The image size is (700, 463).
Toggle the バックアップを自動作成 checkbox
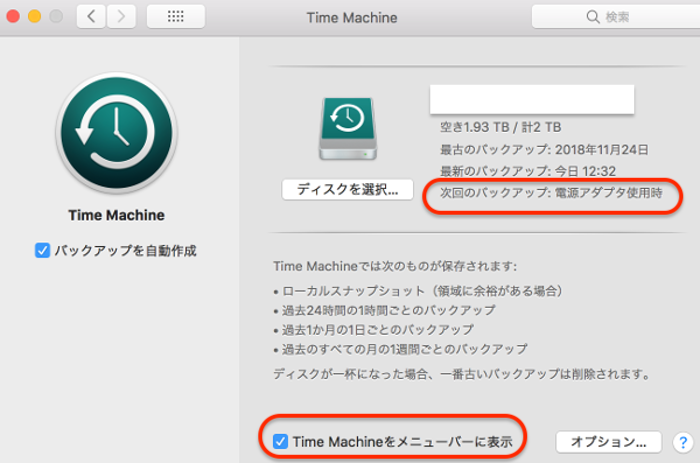[42, 250]
